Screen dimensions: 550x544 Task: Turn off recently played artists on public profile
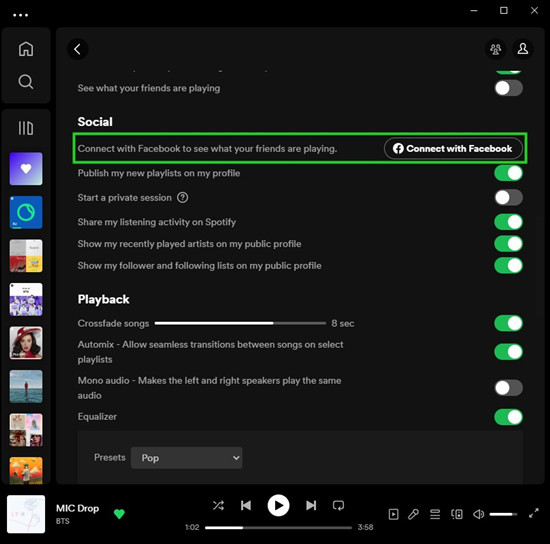coord(508,244)
